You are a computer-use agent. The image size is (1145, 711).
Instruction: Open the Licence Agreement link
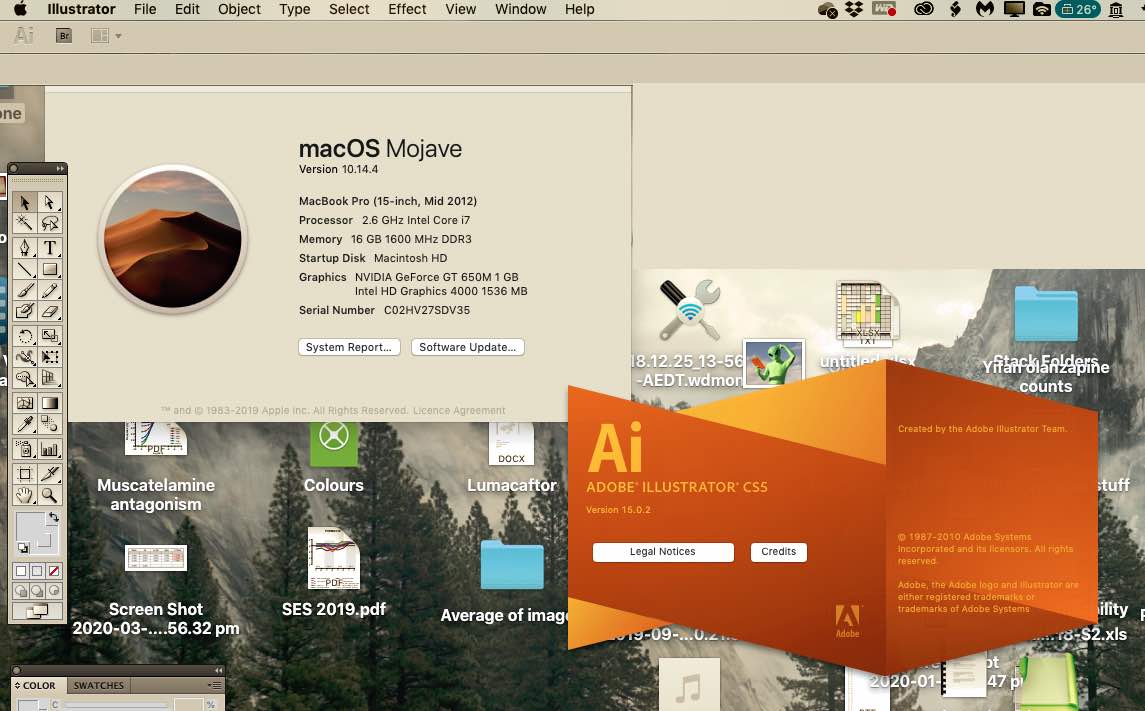(x=459, y=410)
